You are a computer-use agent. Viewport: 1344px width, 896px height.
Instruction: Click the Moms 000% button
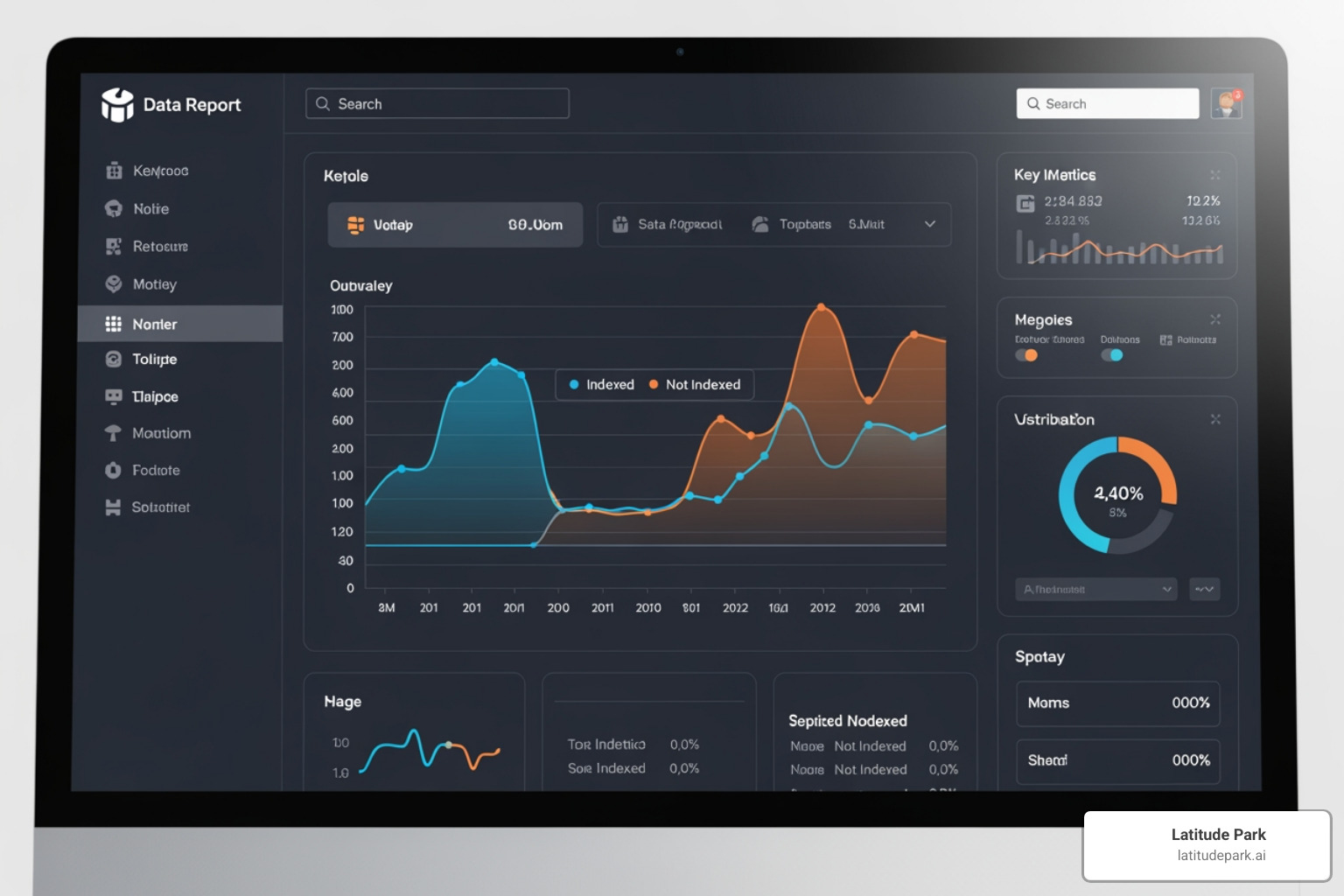point(1117,703)
